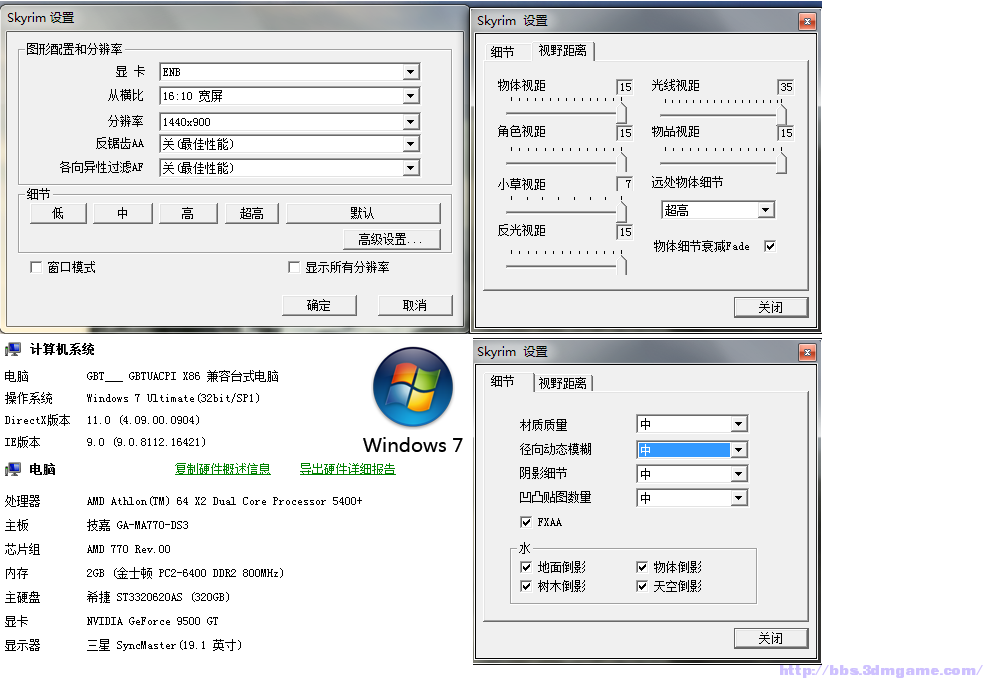Click the 物品视距 slider handle
This screenshot has width=986, height=683.
point(782,162)
